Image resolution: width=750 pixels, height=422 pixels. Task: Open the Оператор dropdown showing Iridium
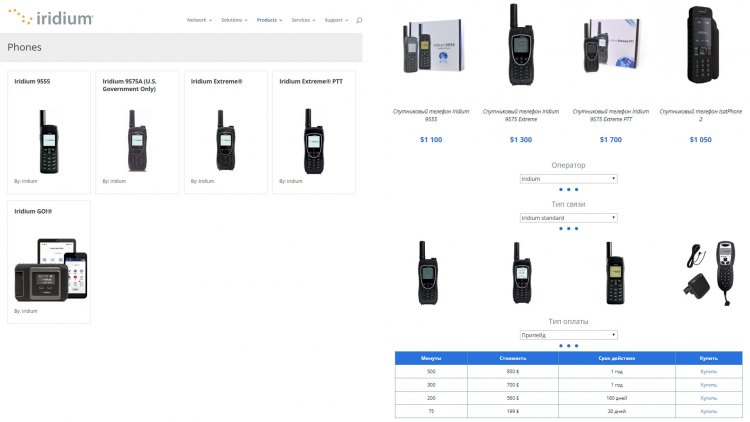coord(568,178)
